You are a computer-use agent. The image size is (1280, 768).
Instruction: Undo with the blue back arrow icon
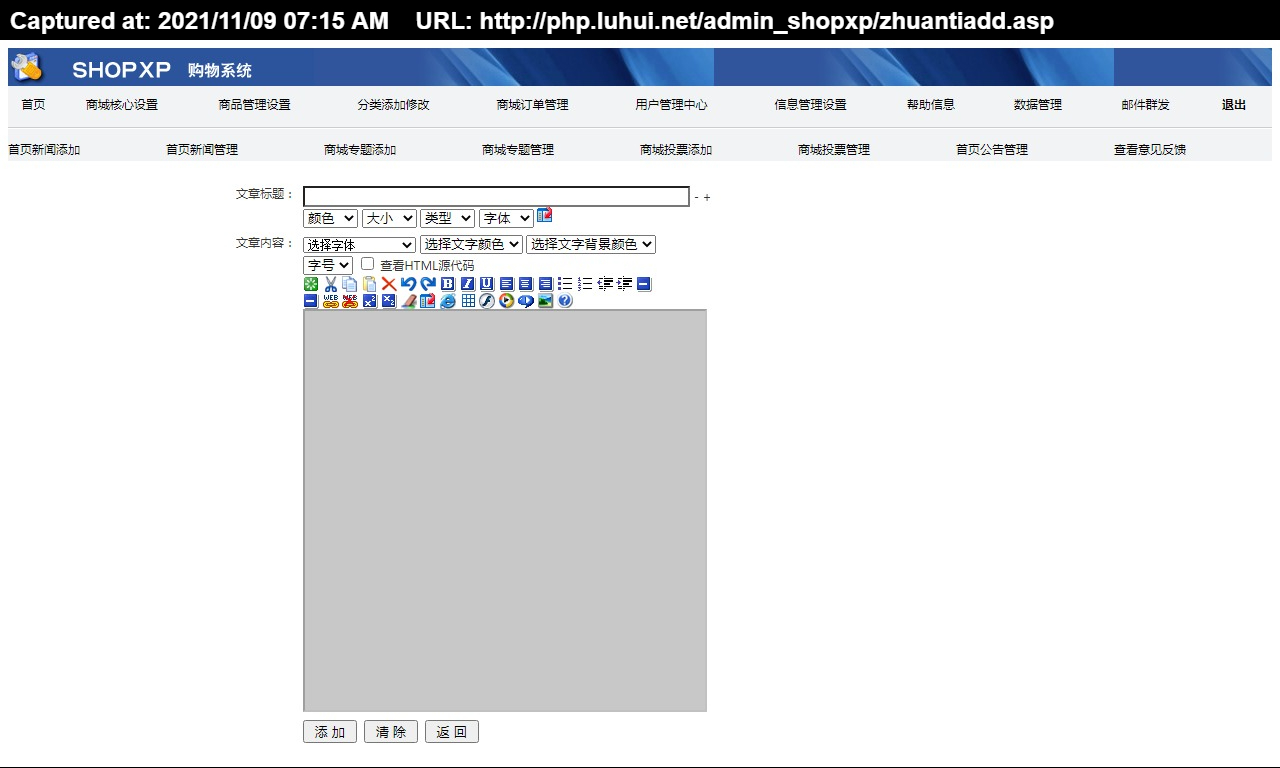[408, 284]
